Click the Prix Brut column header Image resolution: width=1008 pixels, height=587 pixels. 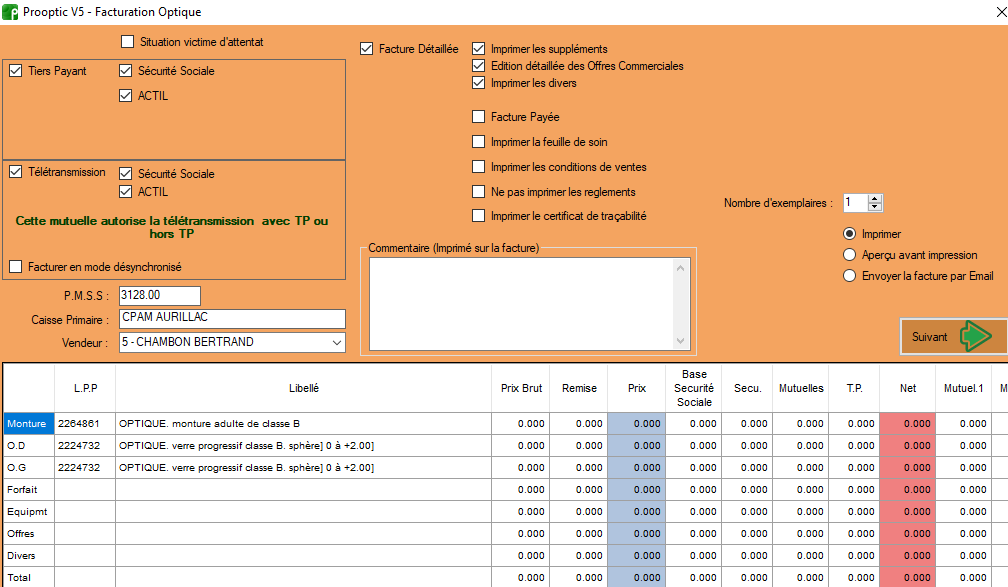(521, 388)
